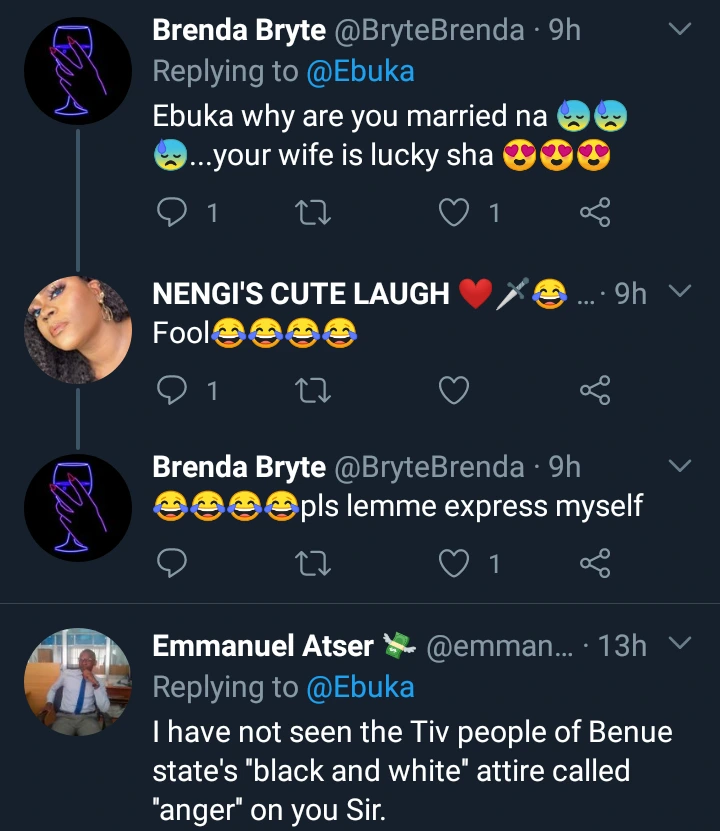Open the chevron menu on 'pls lemme express myself' tweet

[680, 467]
